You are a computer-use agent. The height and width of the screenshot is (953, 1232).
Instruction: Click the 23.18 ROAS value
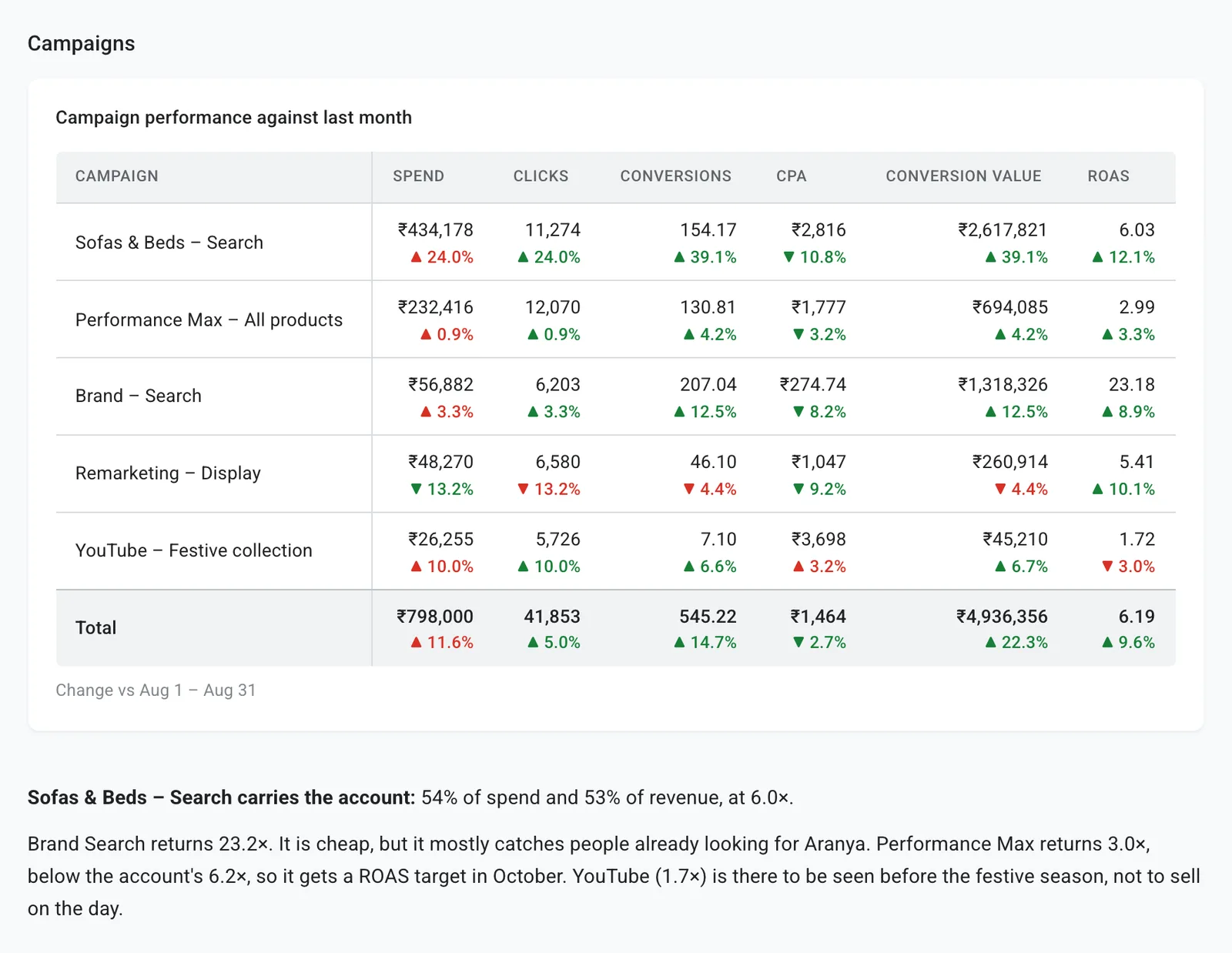click(1132, 384)
